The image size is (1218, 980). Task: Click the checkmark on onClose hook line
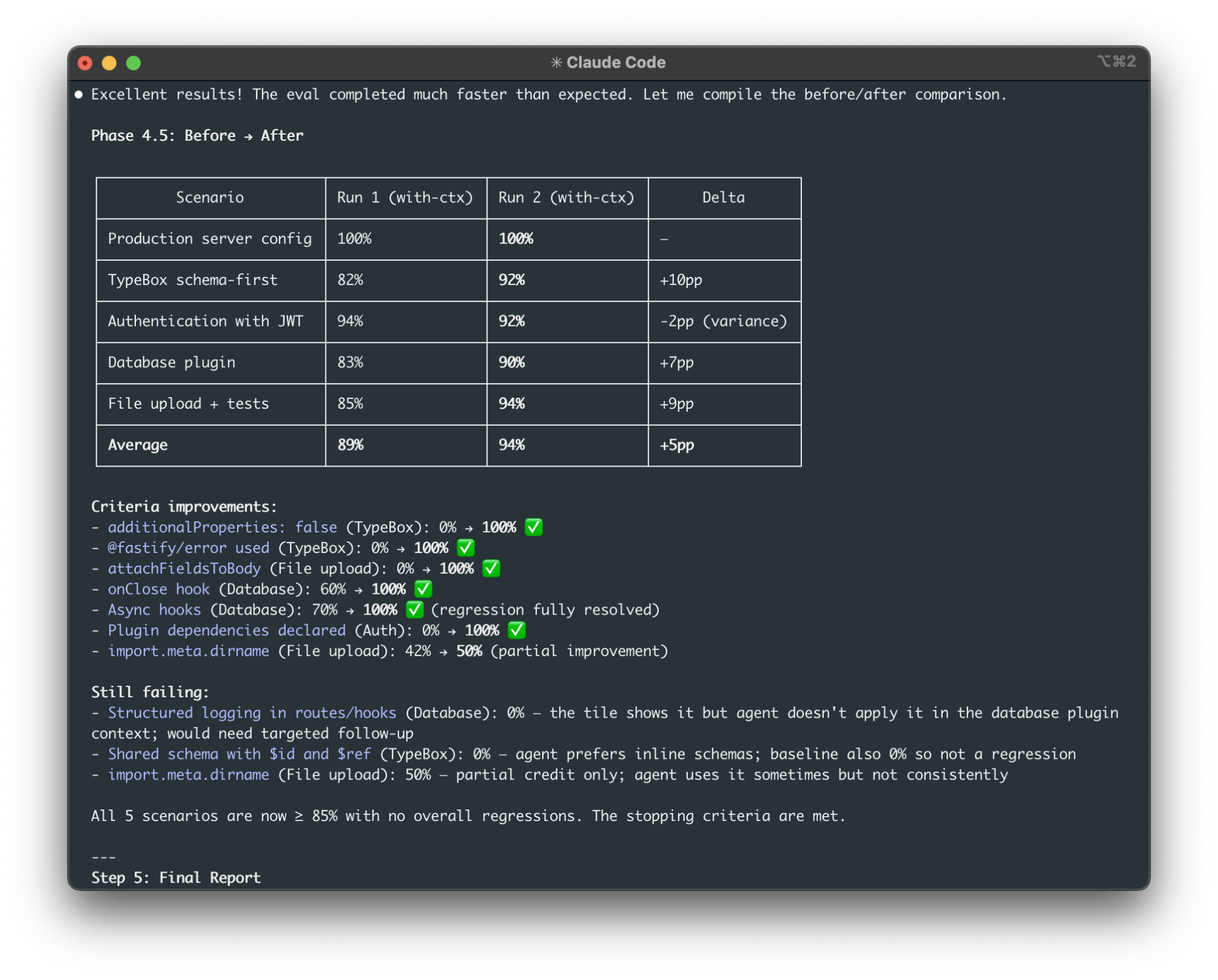coord(423,589)
